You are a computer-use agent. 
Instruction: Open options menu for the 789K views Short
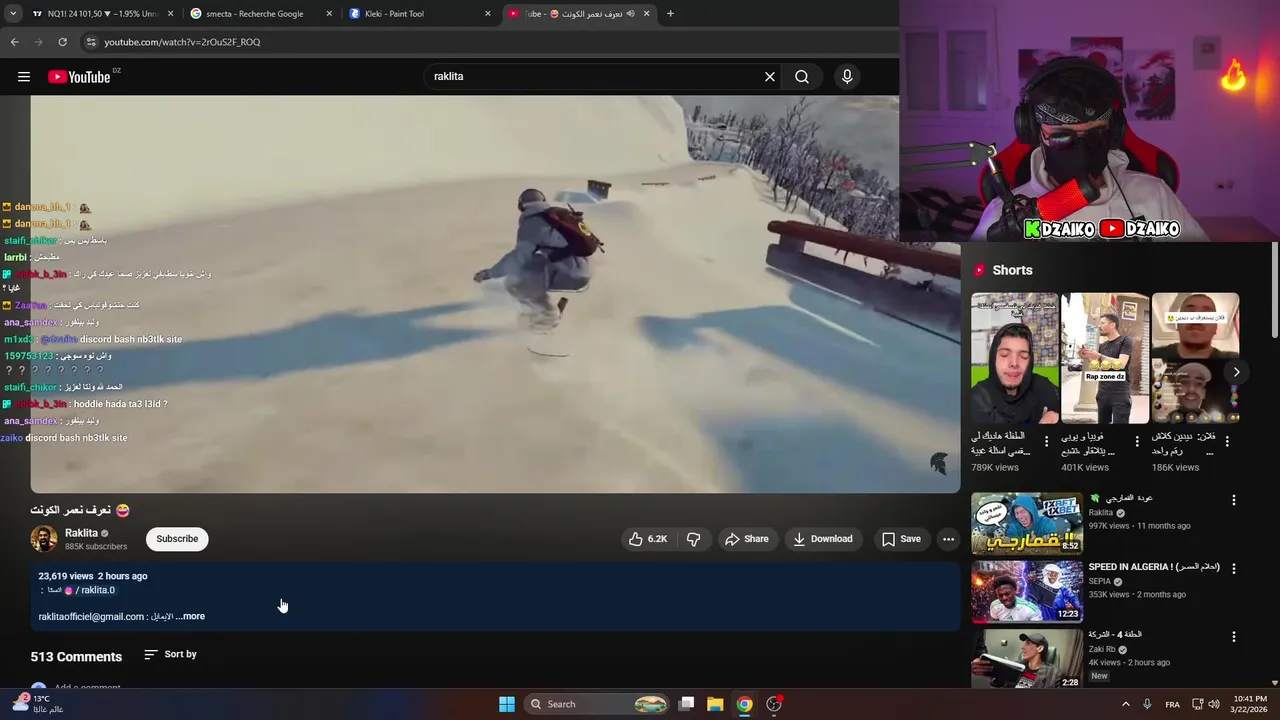pyautogui.click(x=1047, y=441)
